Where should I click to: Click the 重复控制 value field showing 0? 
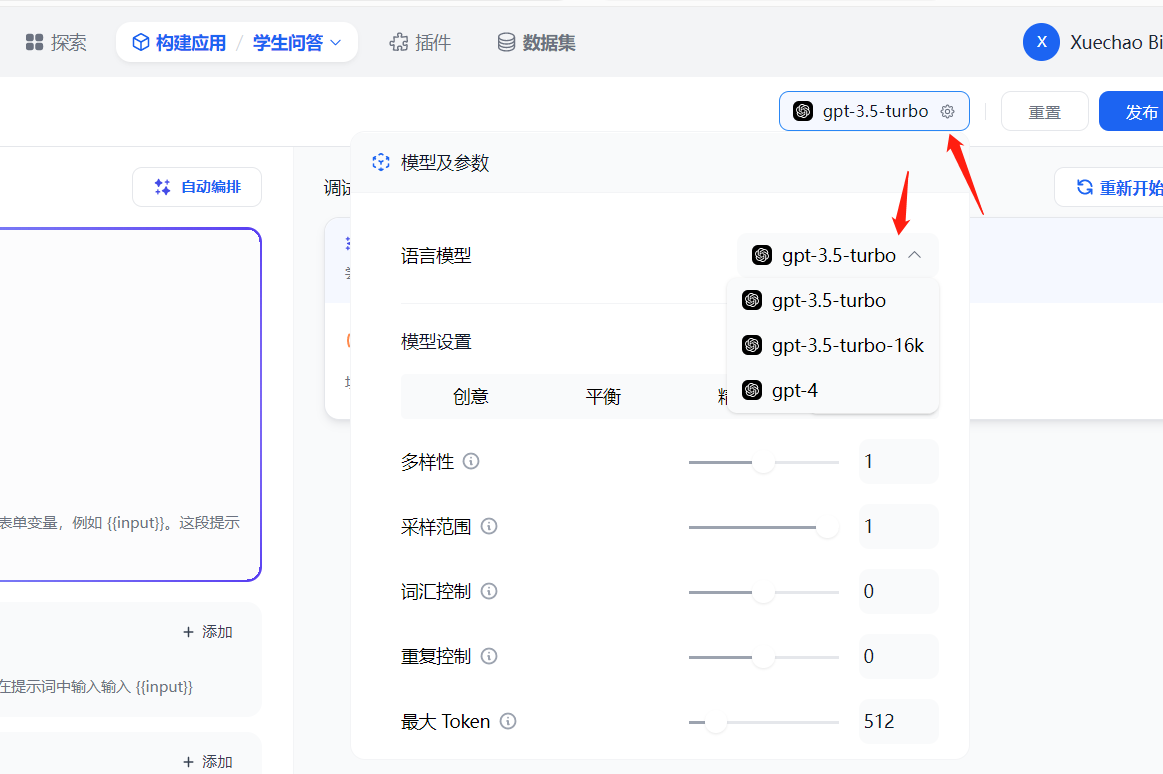(898, 656)
